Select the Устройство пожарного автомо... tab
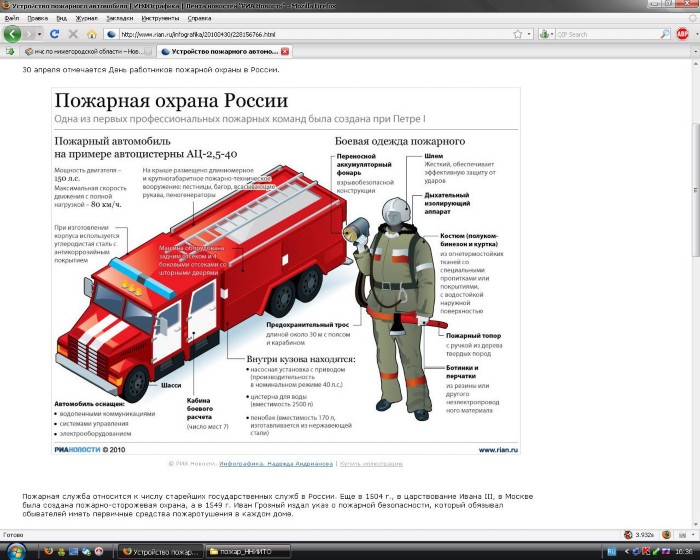The width and height of the screenshot is (700, 560). click(225, 51)
